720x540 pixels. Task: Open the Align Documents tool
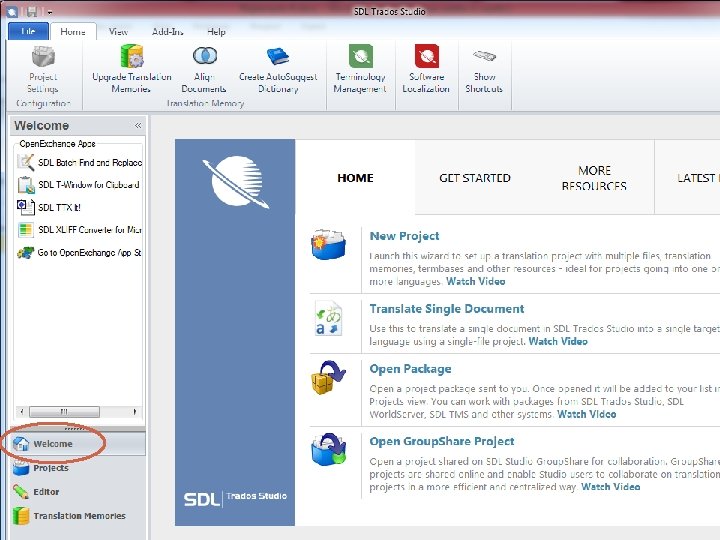pyautogui.click(x=204, y=69)
